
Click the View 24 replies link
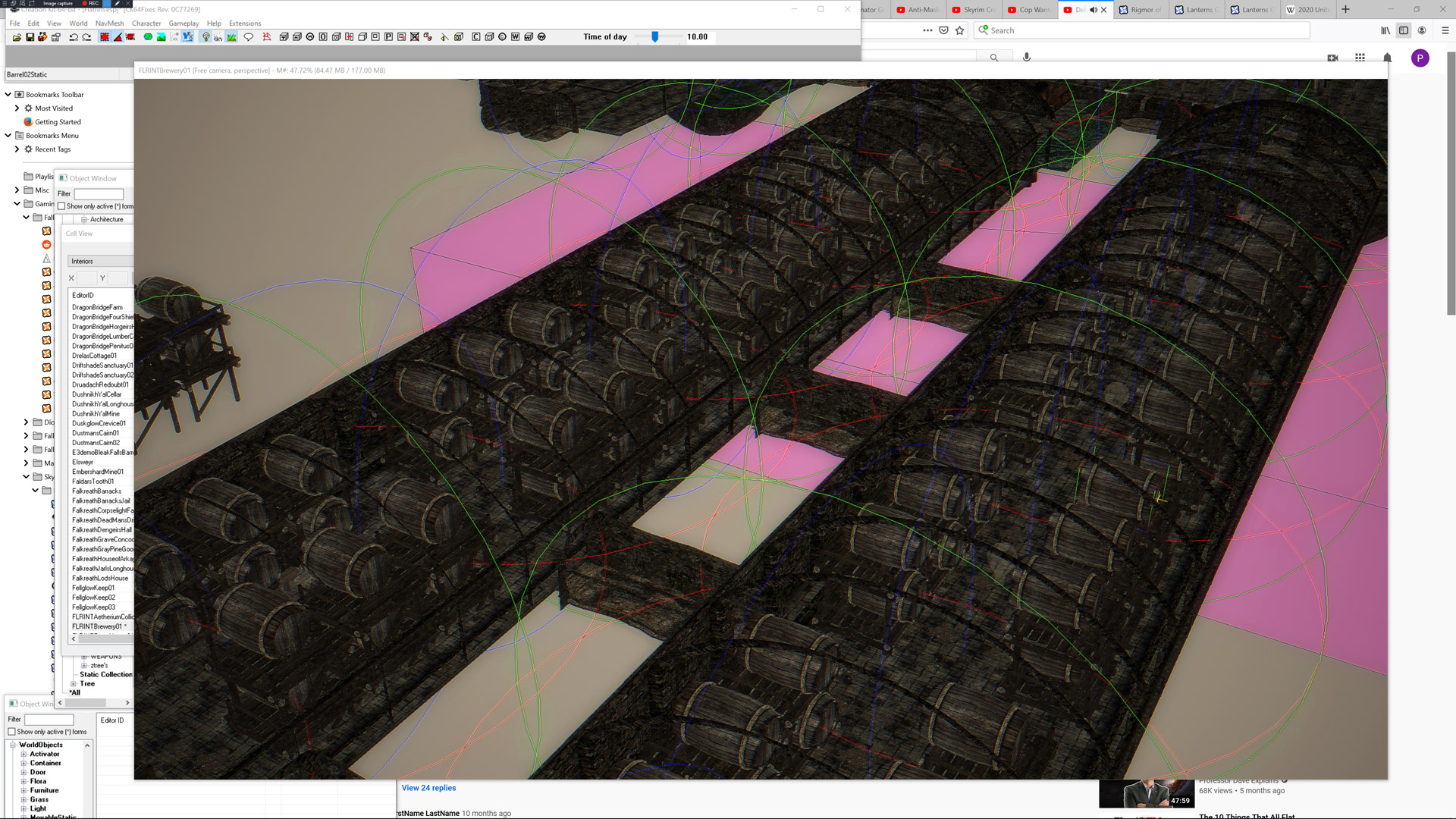(428, 788)
